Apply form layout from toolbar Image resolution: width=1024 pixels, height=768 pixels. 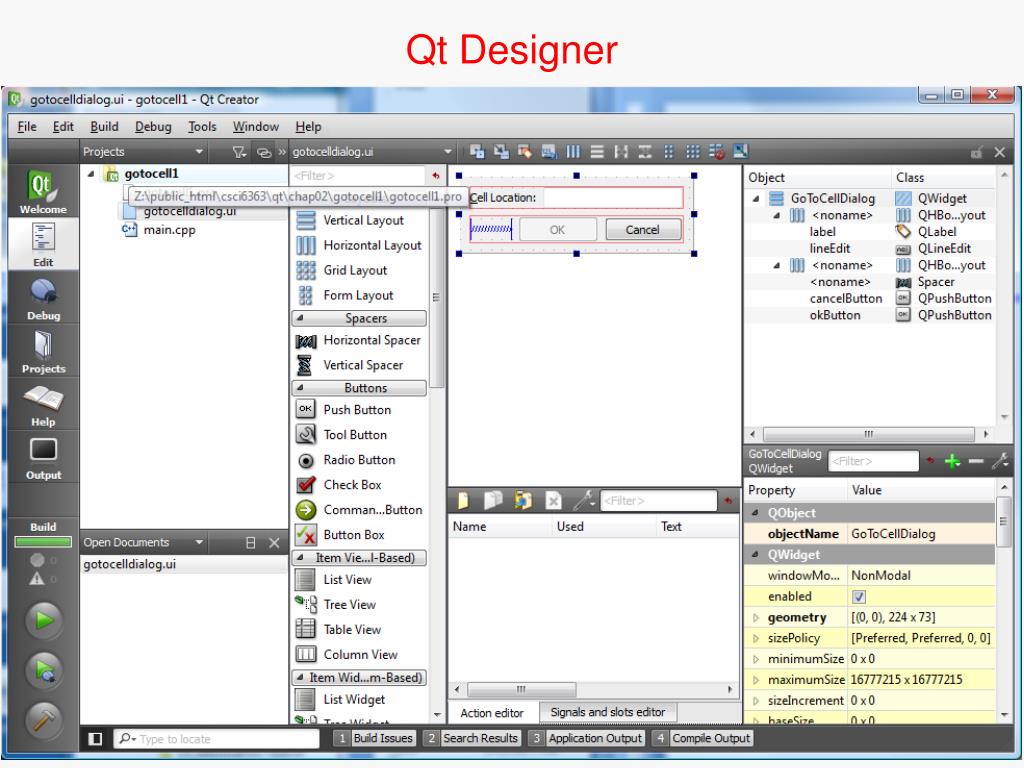[669, 152]
